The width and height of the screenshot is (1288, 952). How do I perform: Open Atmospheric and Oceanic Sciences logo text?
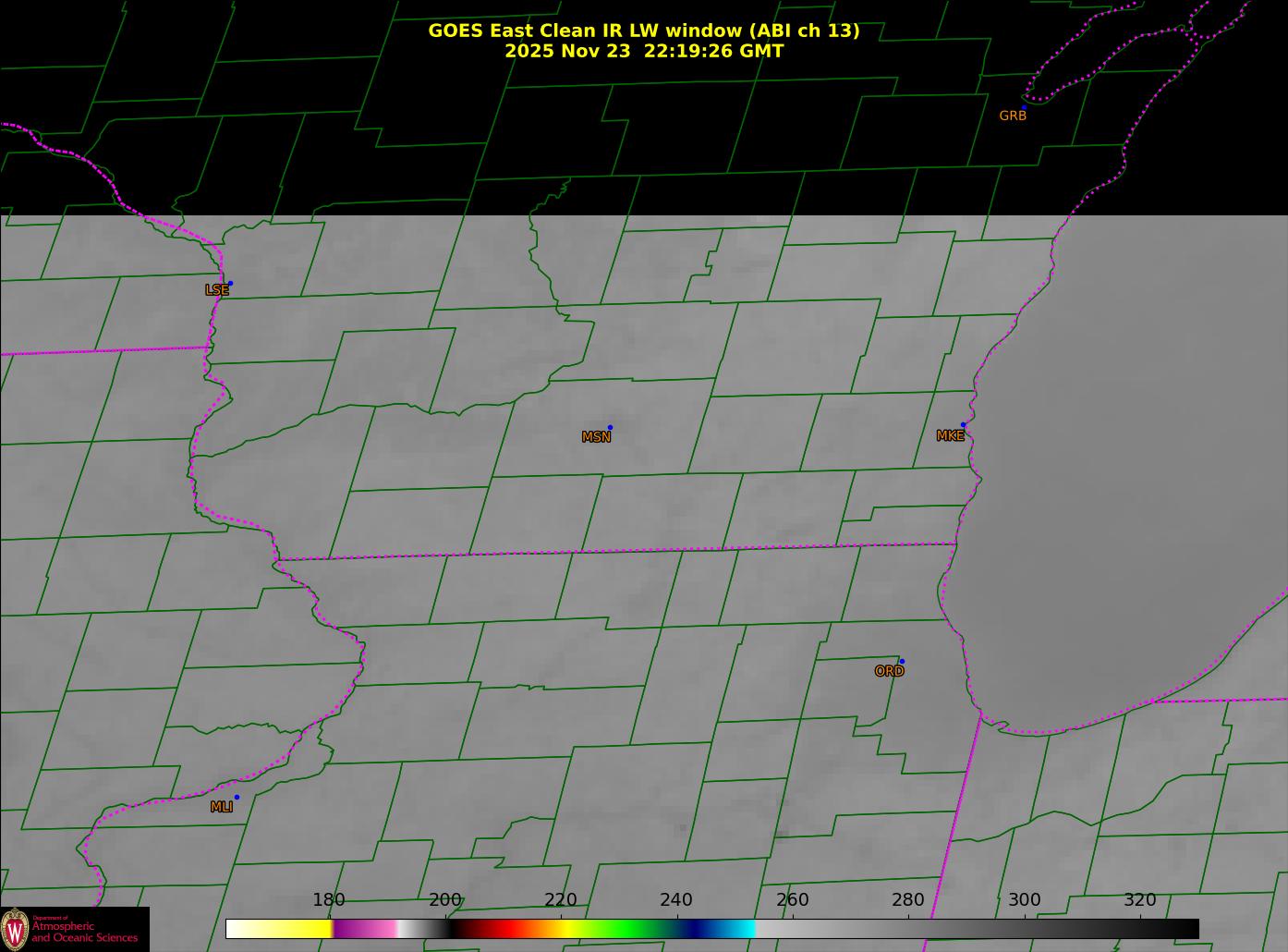coord(85,932)
